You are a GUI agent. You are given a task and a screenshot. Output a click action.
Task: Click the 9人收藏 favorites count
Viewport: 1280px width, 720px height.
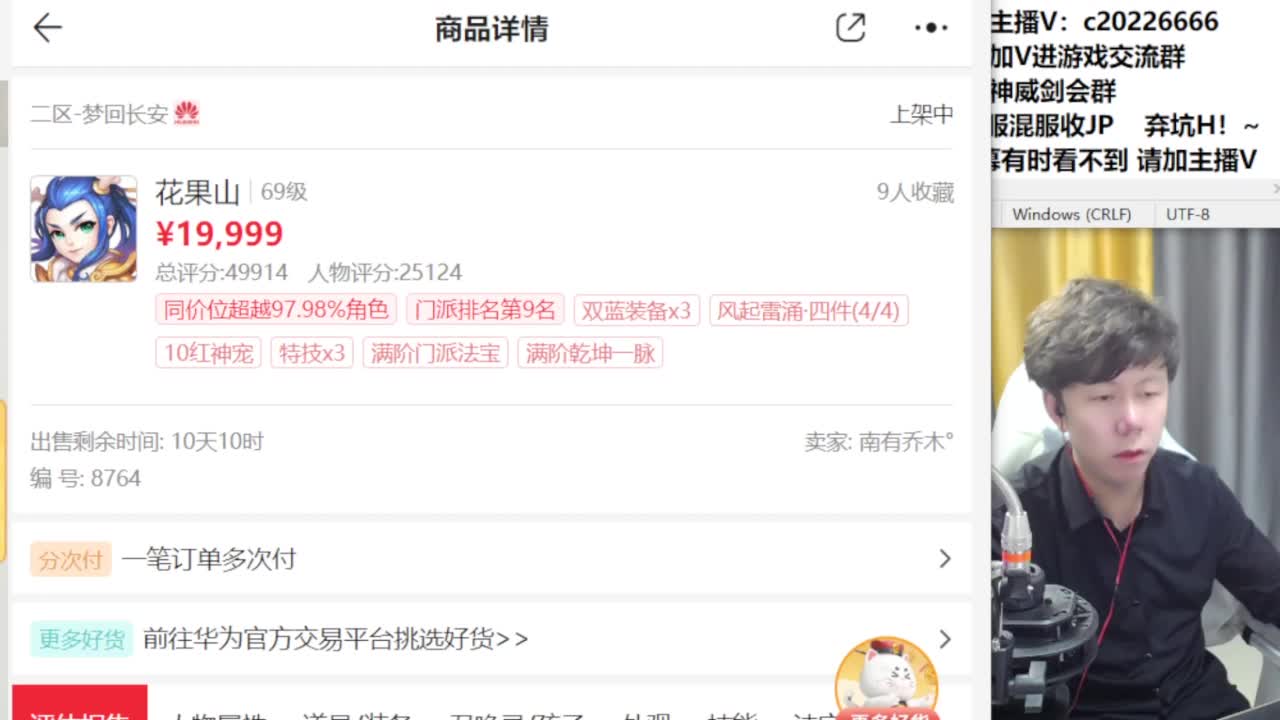point(915,192)
